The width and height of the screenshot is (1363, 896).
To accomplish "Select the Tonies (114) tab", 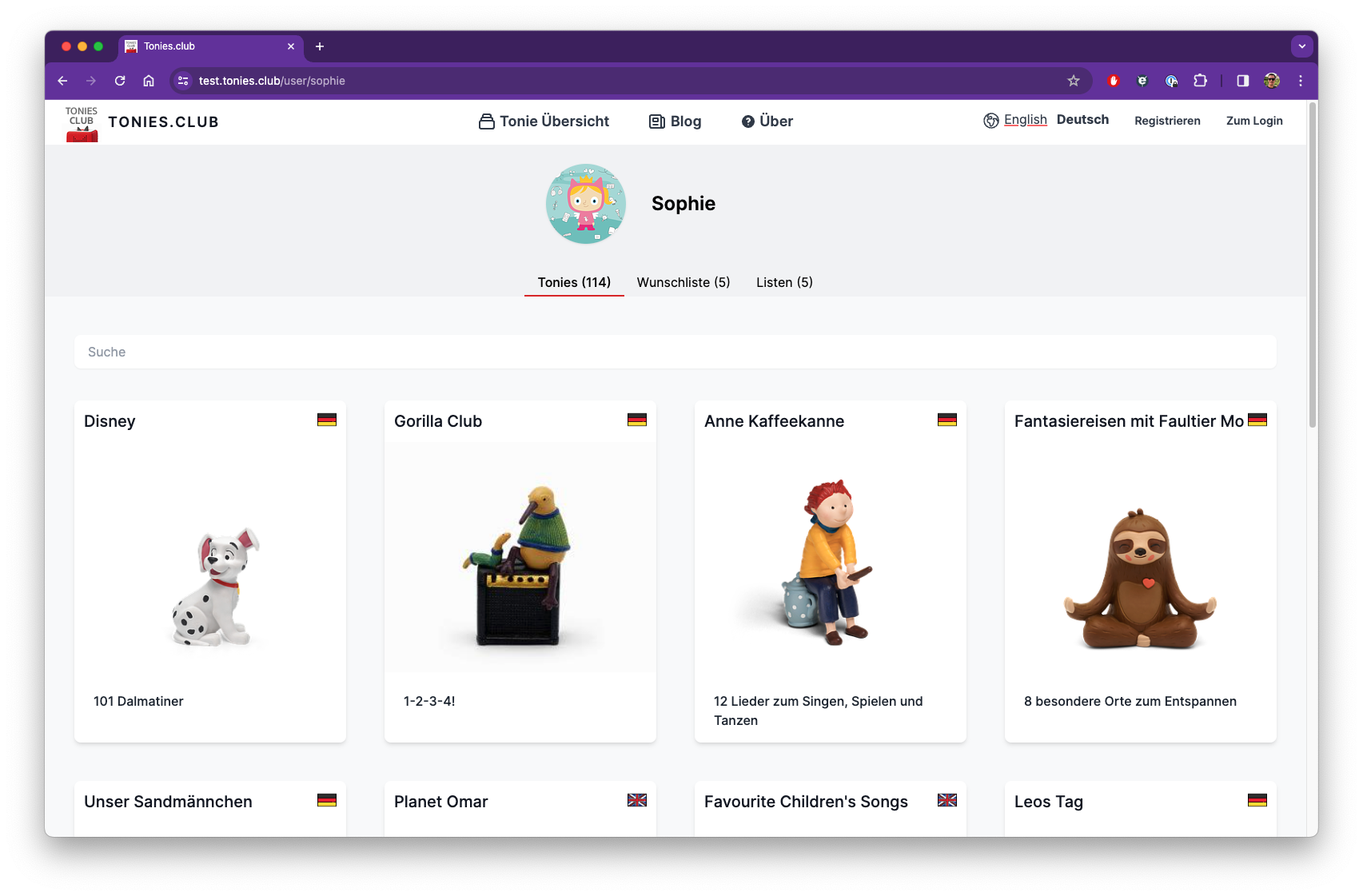I will pos(574,282).
